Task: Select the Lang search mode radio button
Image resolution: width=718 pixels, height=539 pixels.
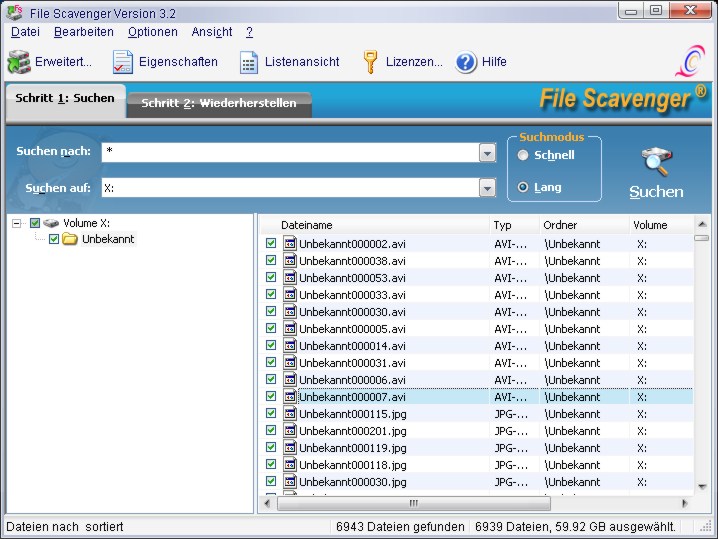Action: pos(523,187)
